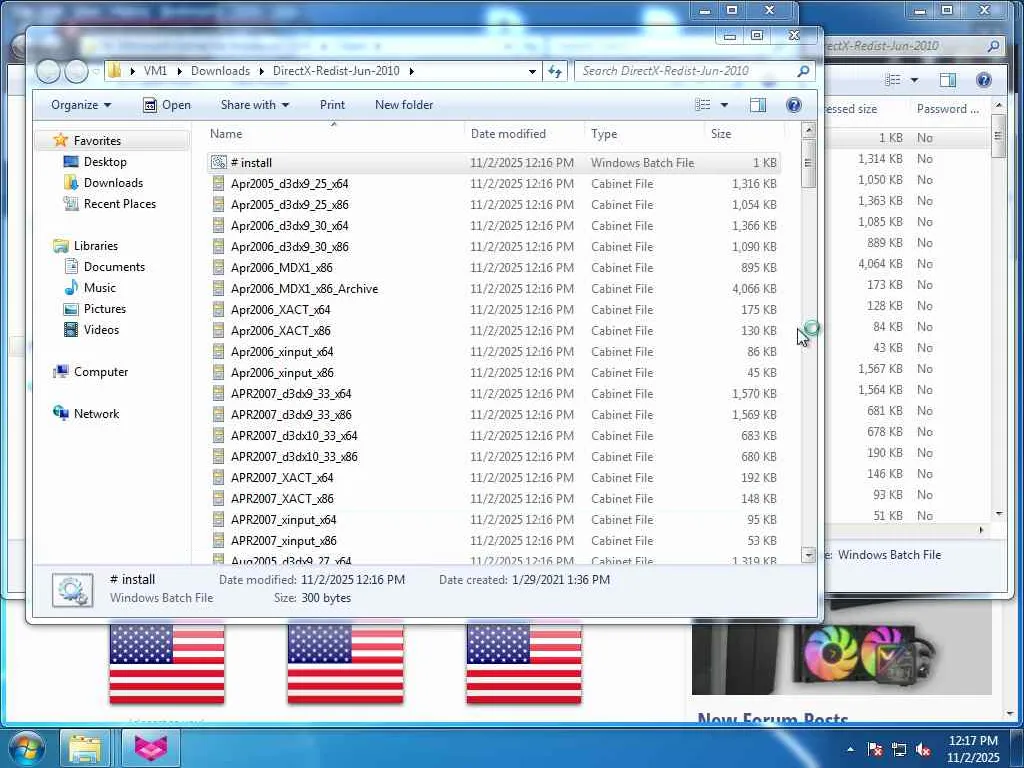Click VM1 in the breadcrumb path

coord(155,71)
